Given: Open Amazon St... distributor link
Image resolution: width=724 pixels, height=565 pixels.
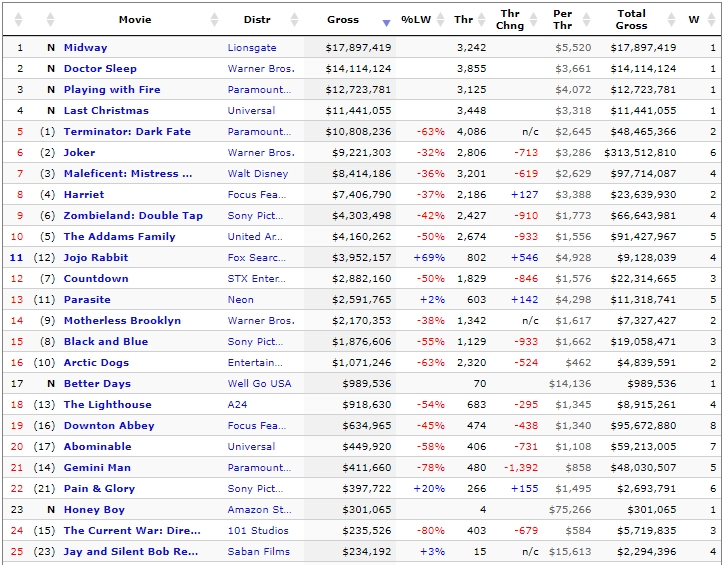Looking at the screenshot, I should tap(259, 510).
